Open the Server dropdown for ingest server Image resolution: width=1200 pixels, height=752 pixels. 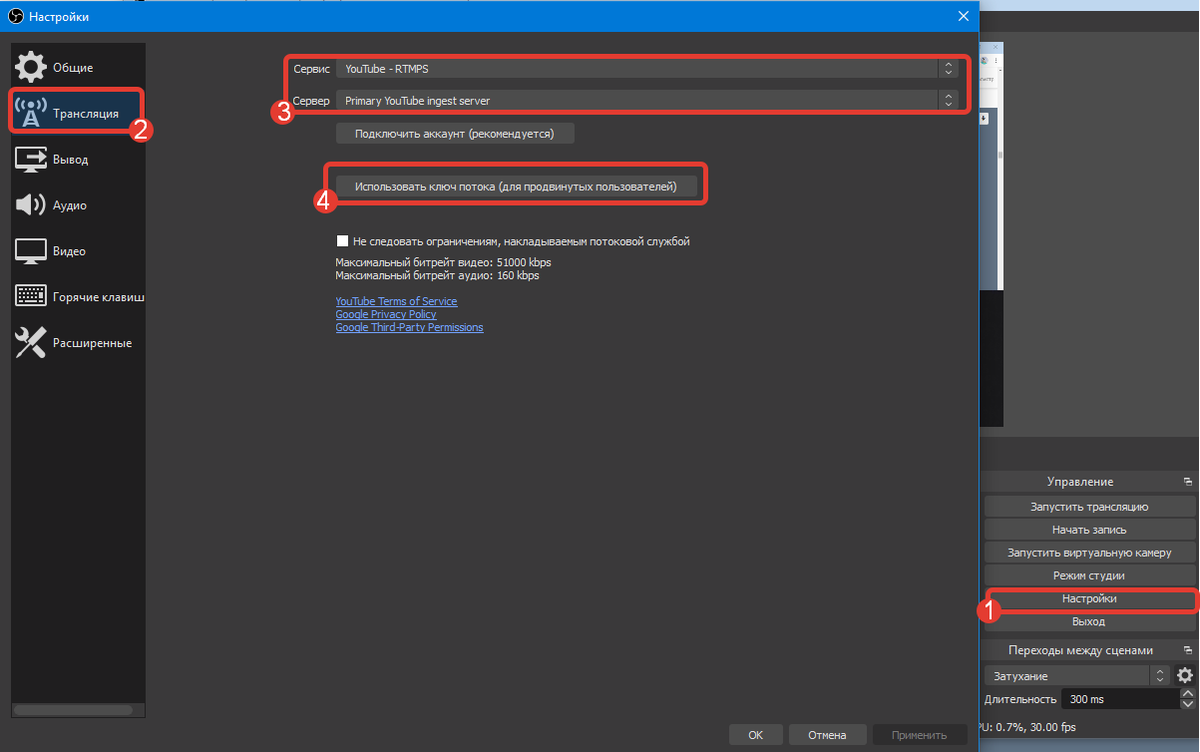(646, 100)
